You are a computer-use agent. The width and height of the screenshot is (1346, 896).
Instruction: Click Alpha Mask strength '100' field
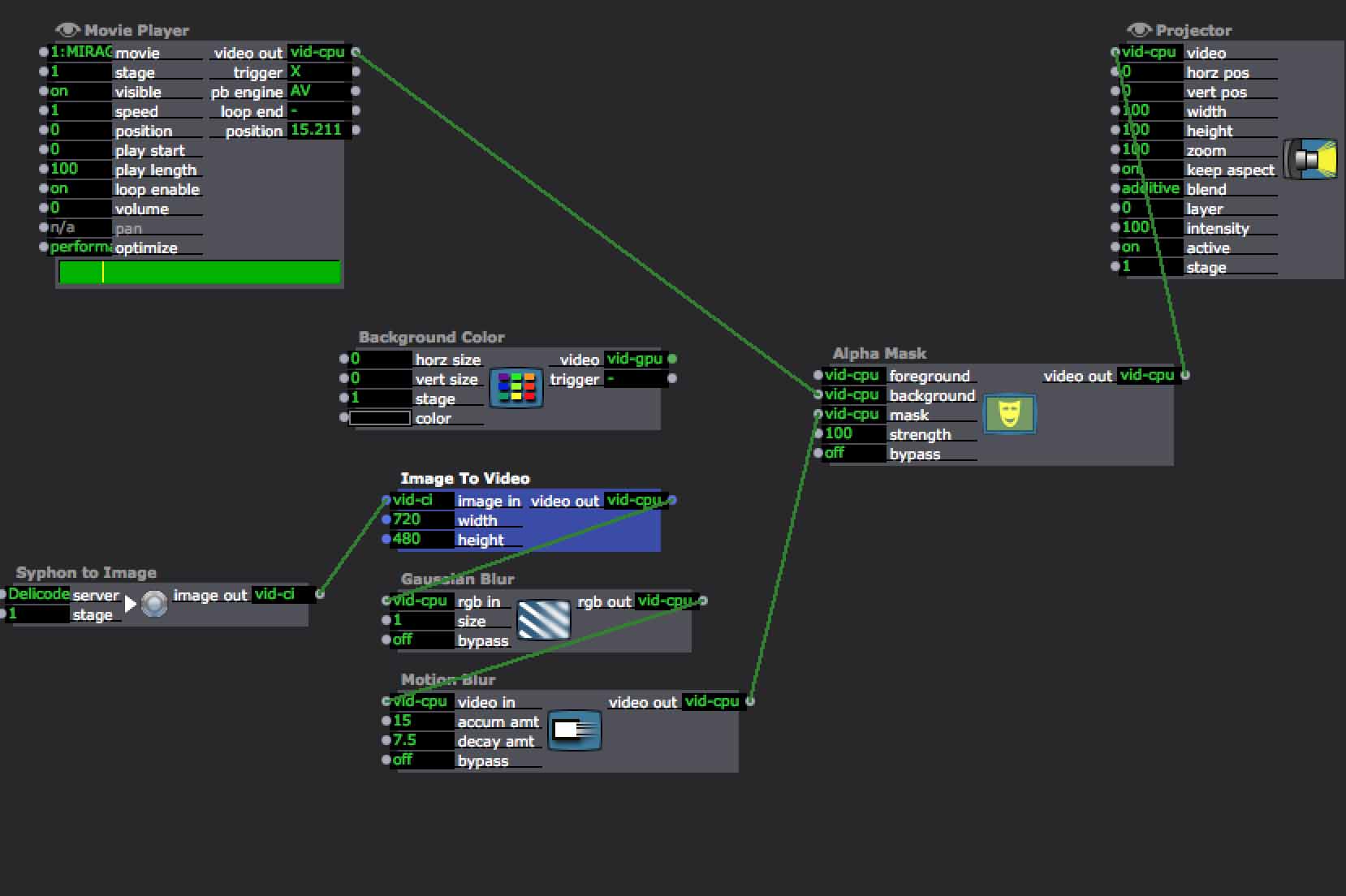click(854, 433)
